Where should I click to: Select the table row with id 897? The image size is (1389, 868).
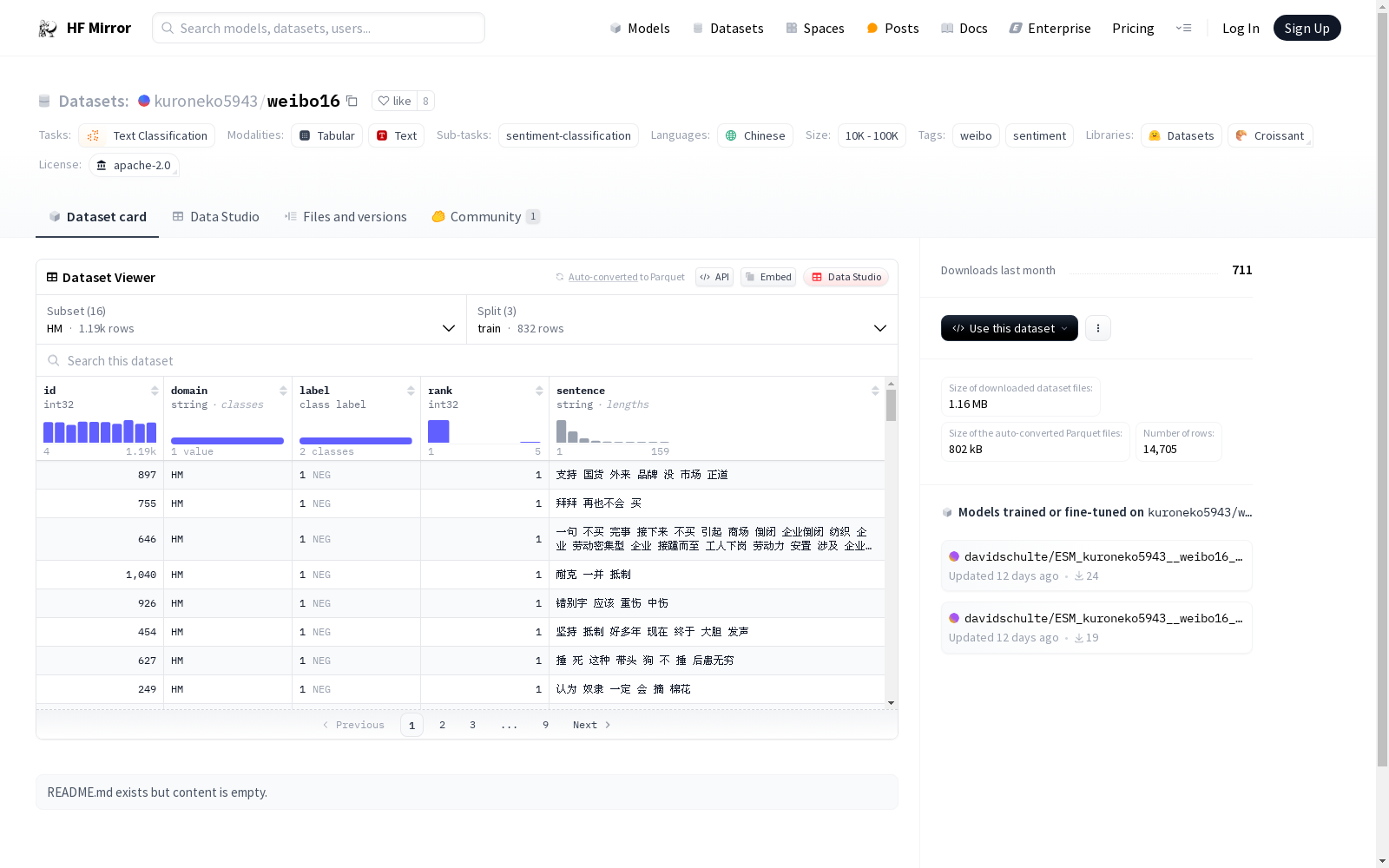(x=460, y=475)
